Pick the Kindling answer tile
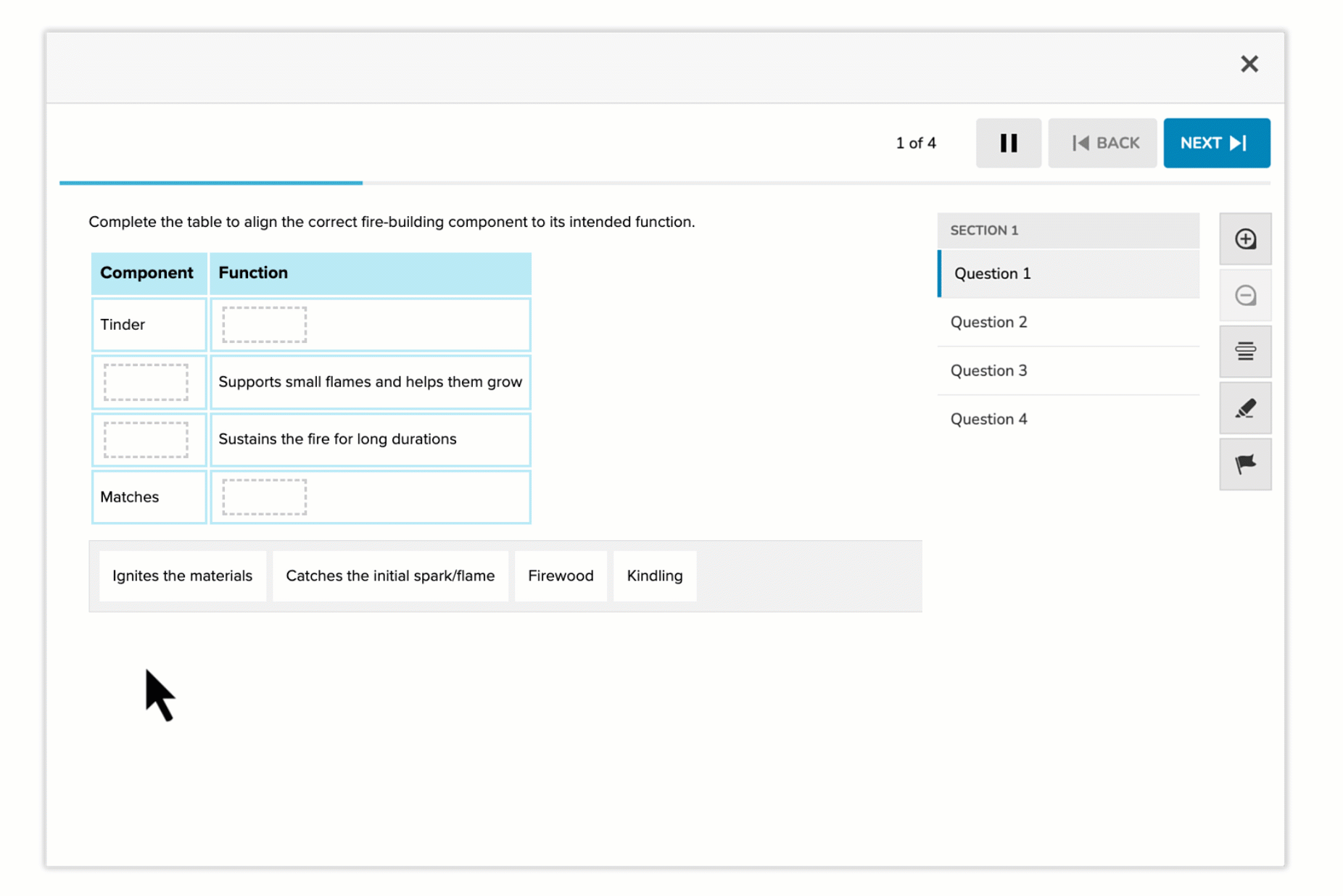Viewport: 1343px width, 896px height. (655, 576)
